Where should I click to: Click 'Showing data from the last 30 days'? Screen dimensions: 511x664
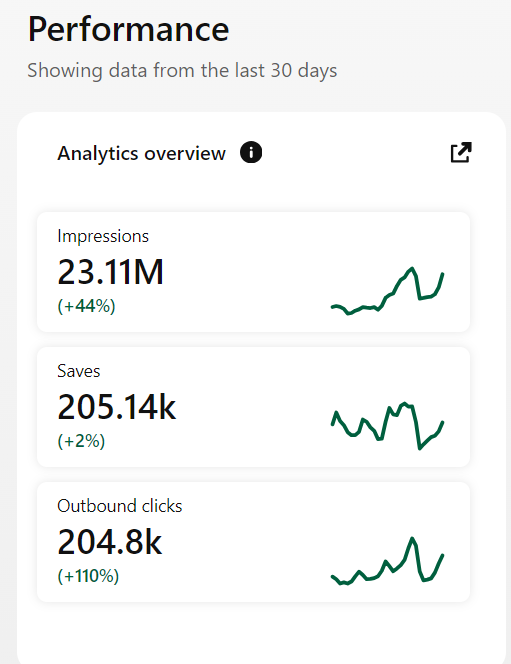click(x=182, y=70)
